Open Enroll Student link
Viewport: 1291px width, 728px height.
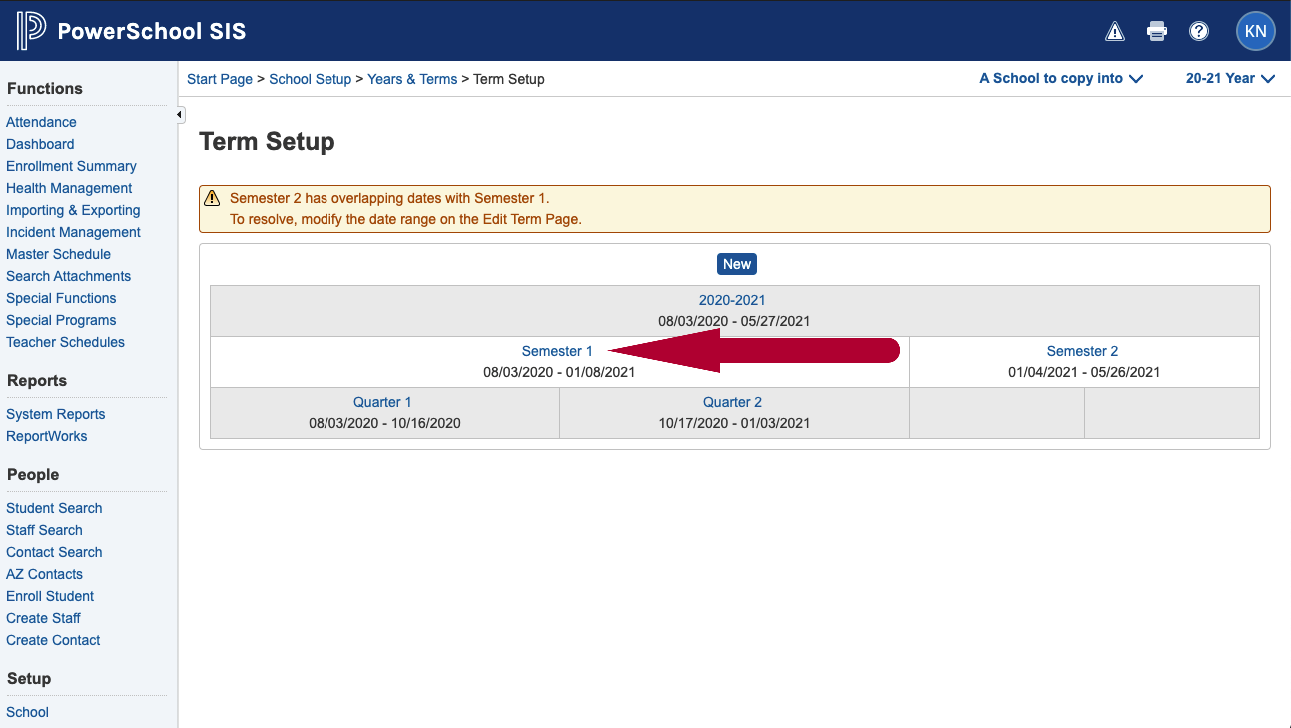[50, 596]
